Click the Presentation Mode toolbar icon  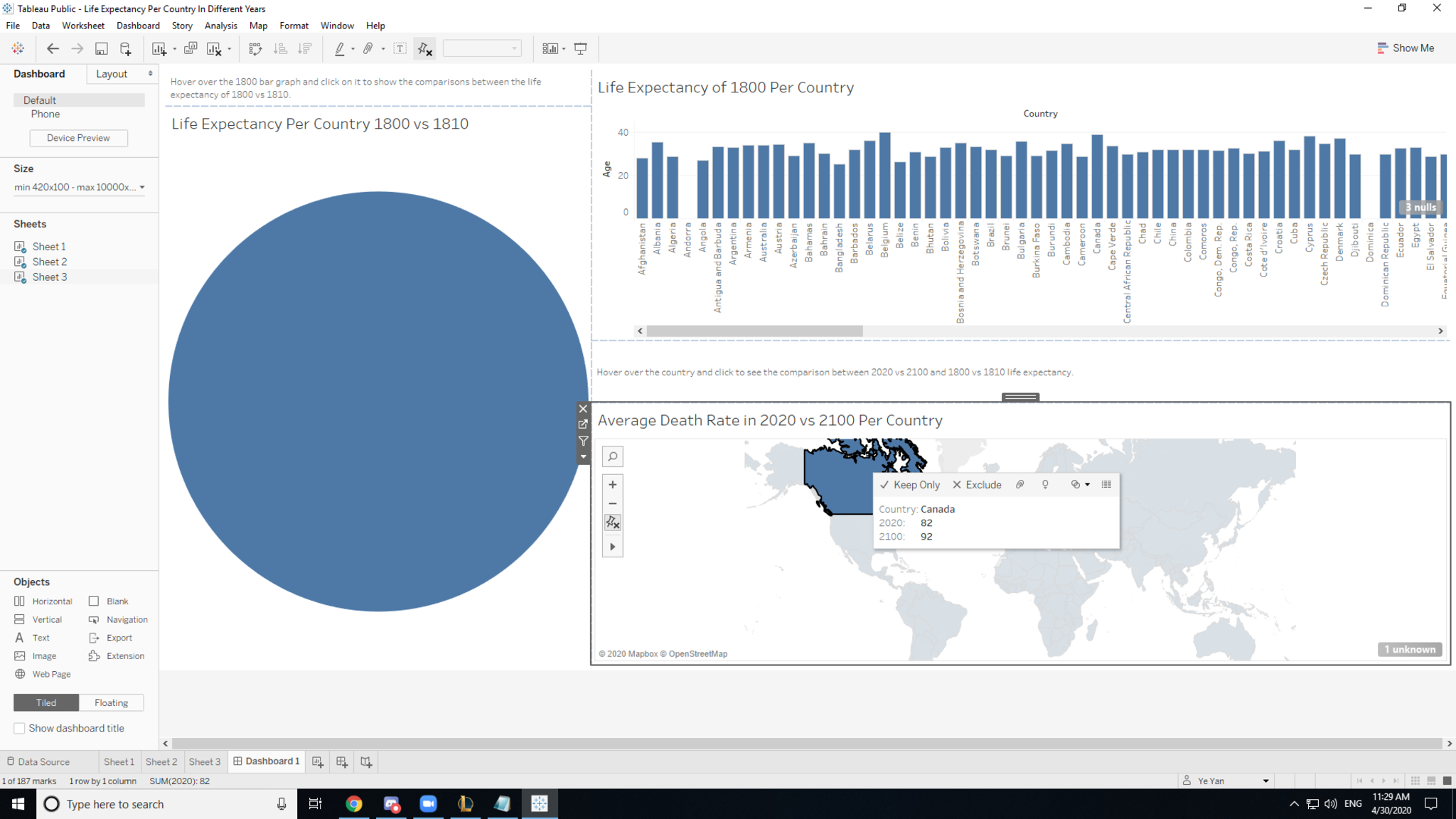tap(581, 48)
